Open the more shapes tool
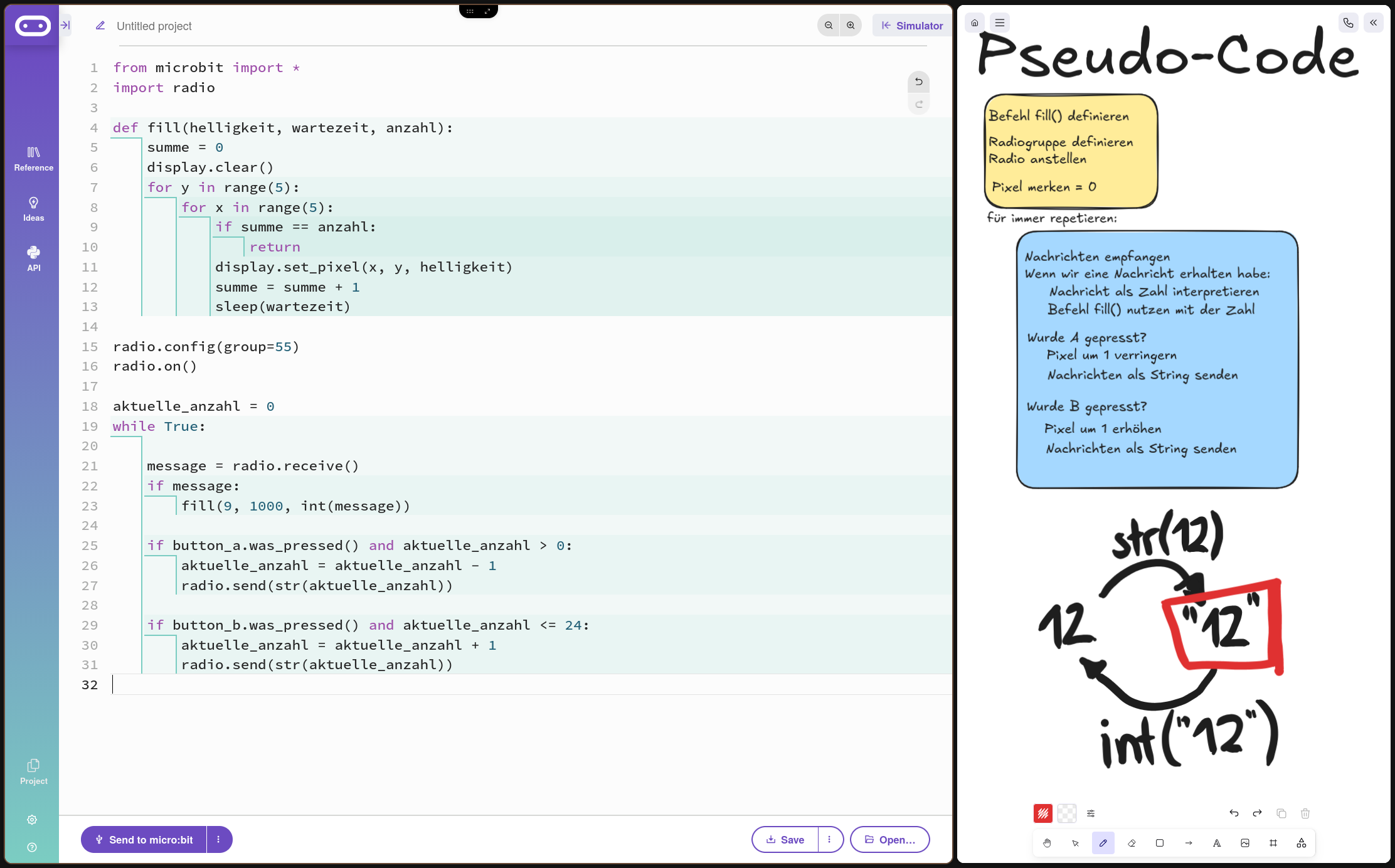 click(1301, 843)
